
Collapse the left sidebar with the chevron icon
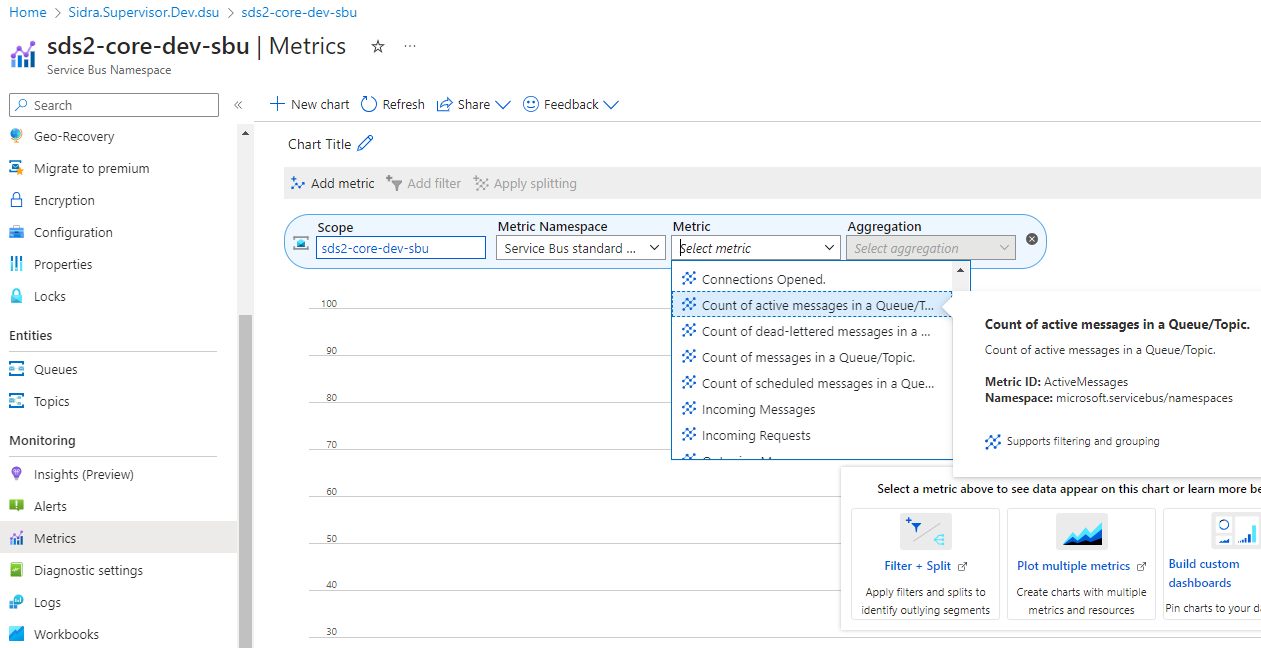[238, 105]
